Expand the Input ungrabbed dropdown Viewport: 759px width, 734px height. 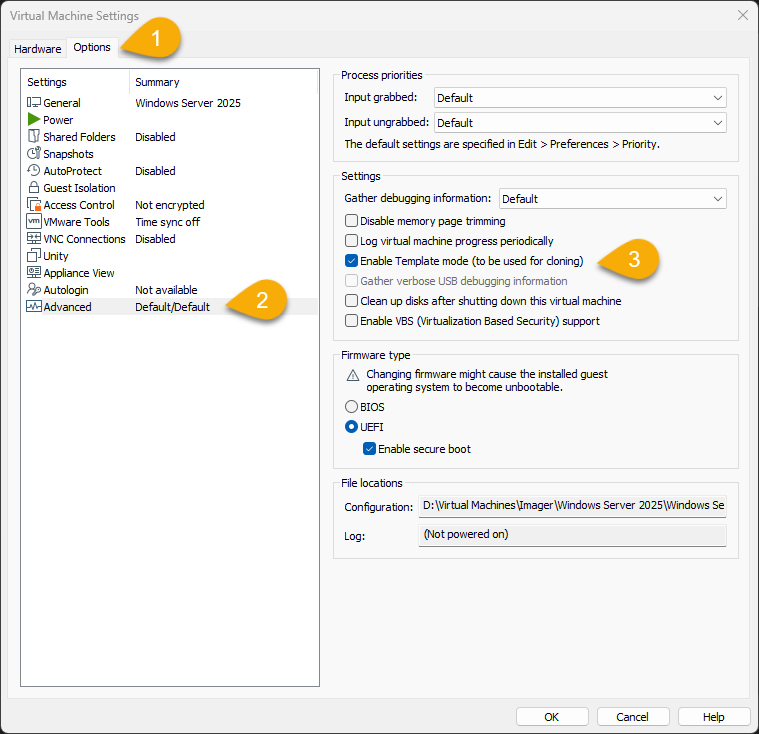(x=580, y=122)
